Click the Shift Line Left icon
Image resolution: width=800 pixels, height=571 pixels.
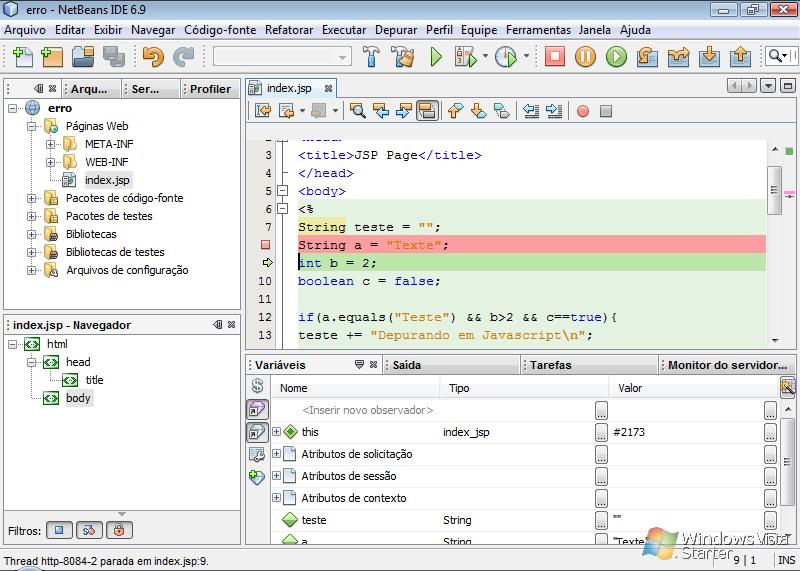[531, 110]
